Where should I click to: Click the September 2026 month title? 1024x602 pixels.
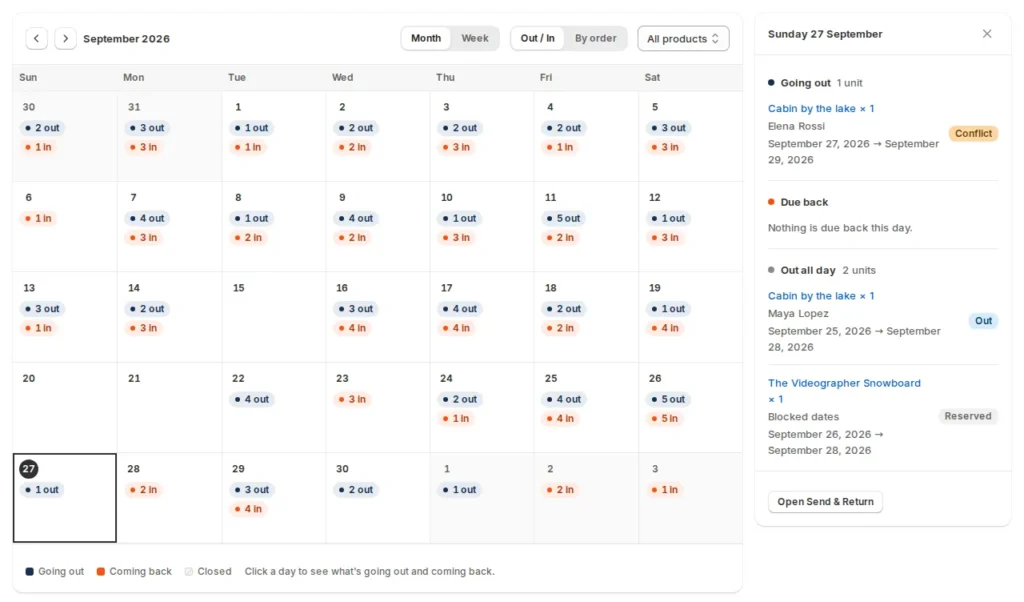click(126, 39)
